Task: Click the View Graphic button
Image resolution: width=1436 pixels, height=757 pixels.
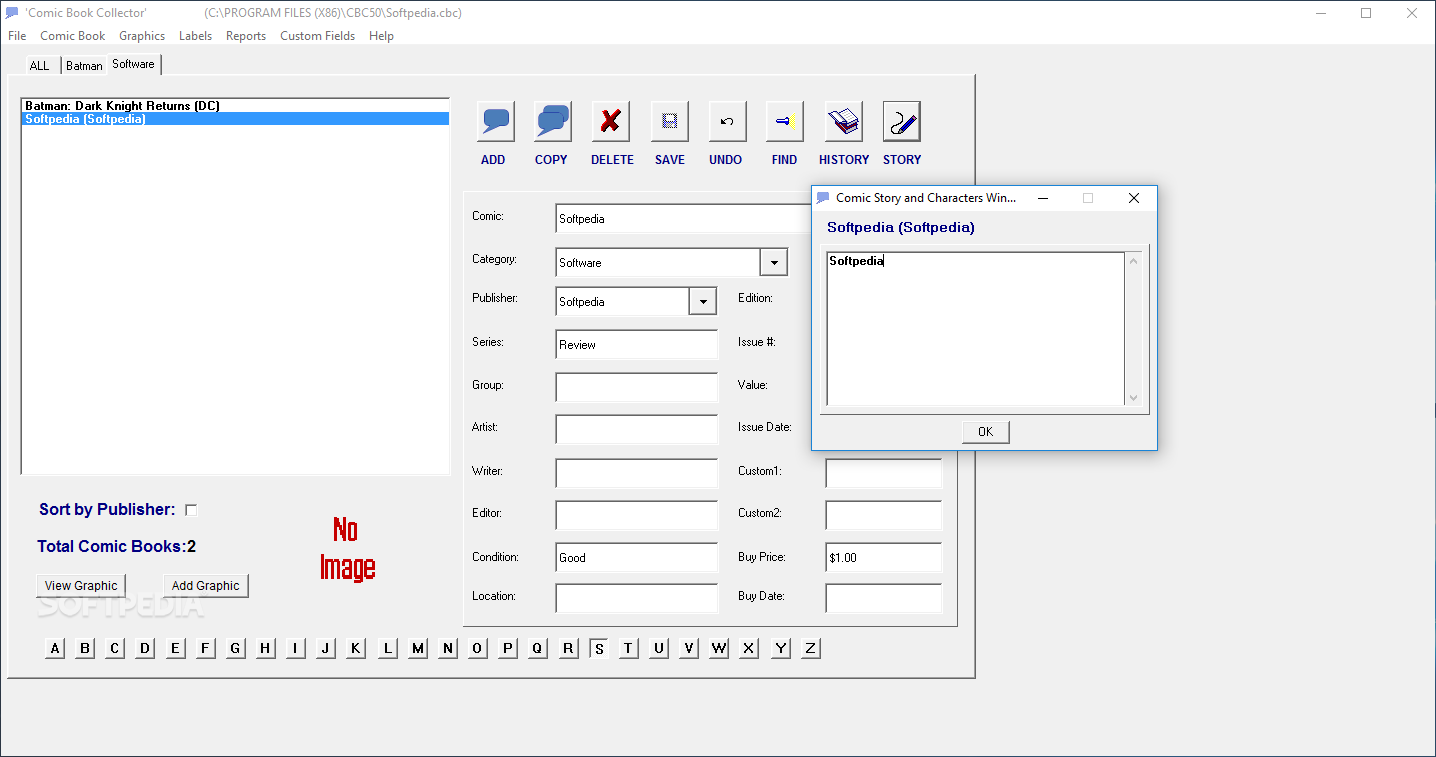Action: tap(81, 586)
